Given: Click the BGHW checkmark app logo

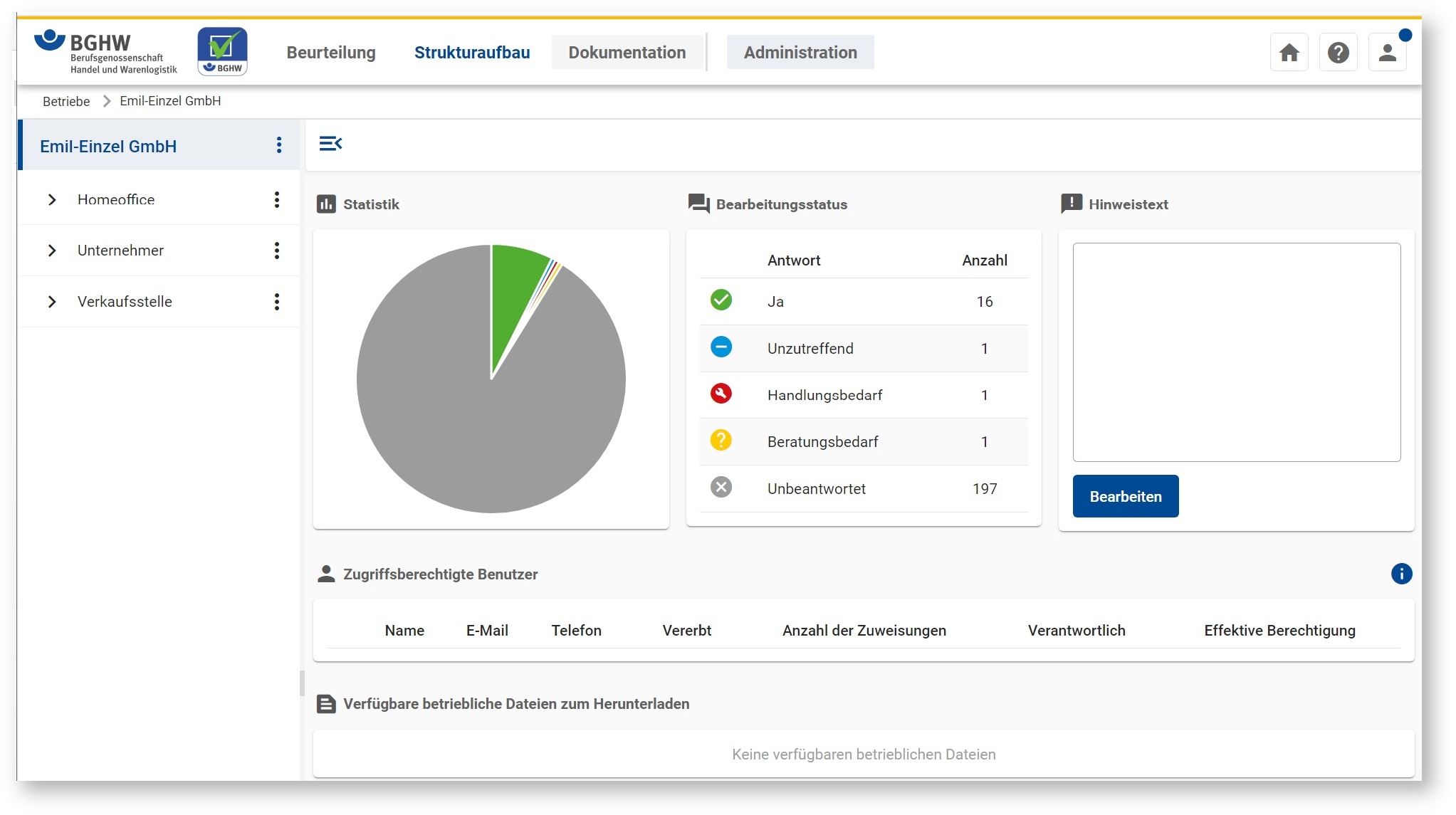Looking at the screenshot, I should 223,52.
